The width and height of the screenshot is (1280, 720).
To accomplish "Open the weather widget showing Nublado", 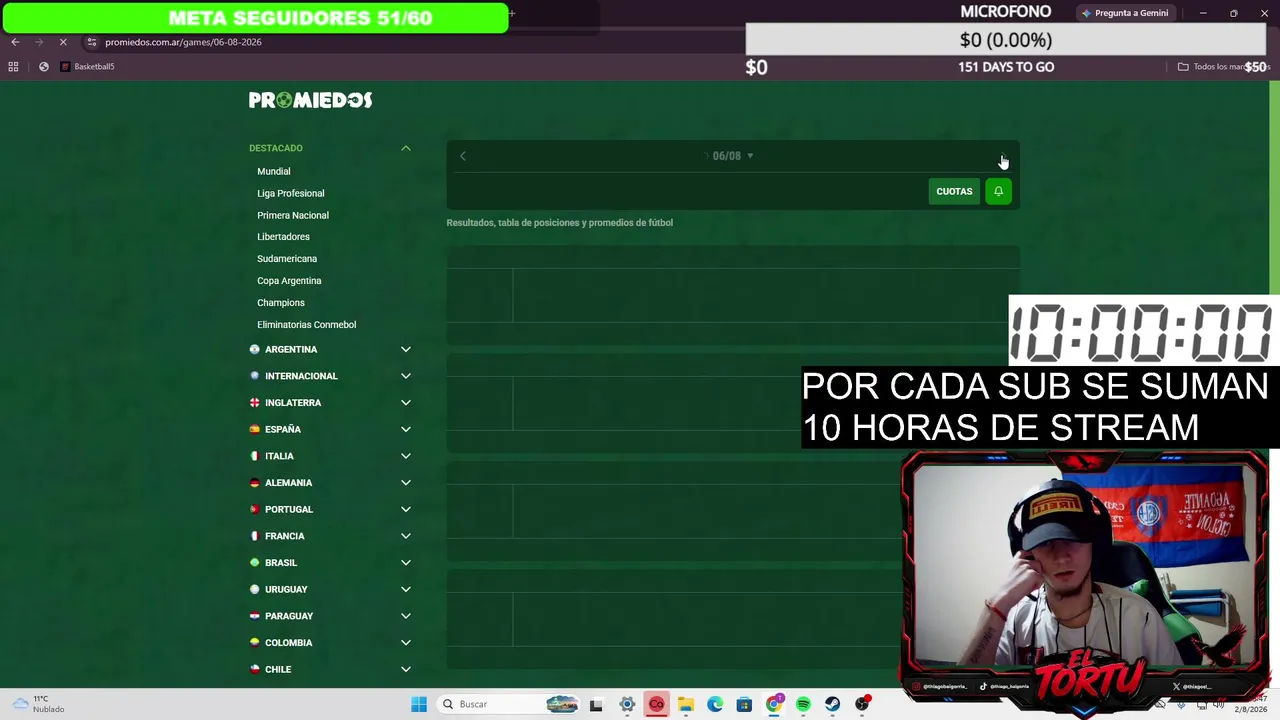I will [x=36, y=704].
